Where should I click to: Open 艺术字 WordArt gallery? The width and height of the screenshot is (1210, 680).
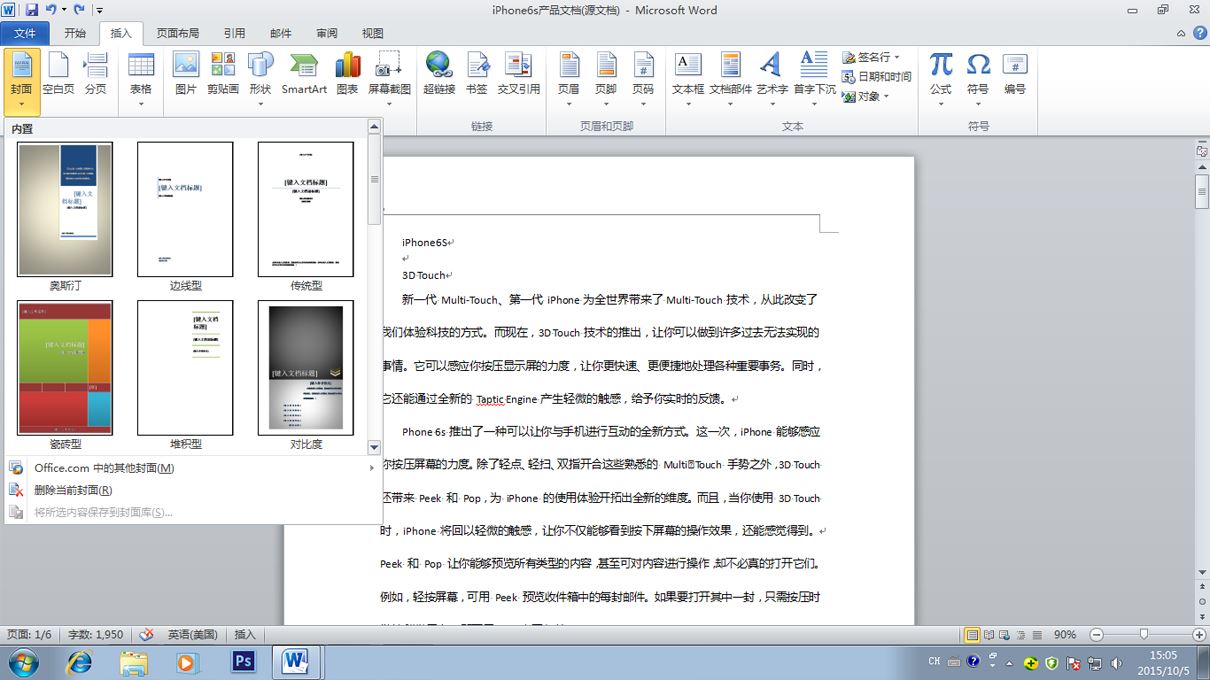[x=771, y=80]
